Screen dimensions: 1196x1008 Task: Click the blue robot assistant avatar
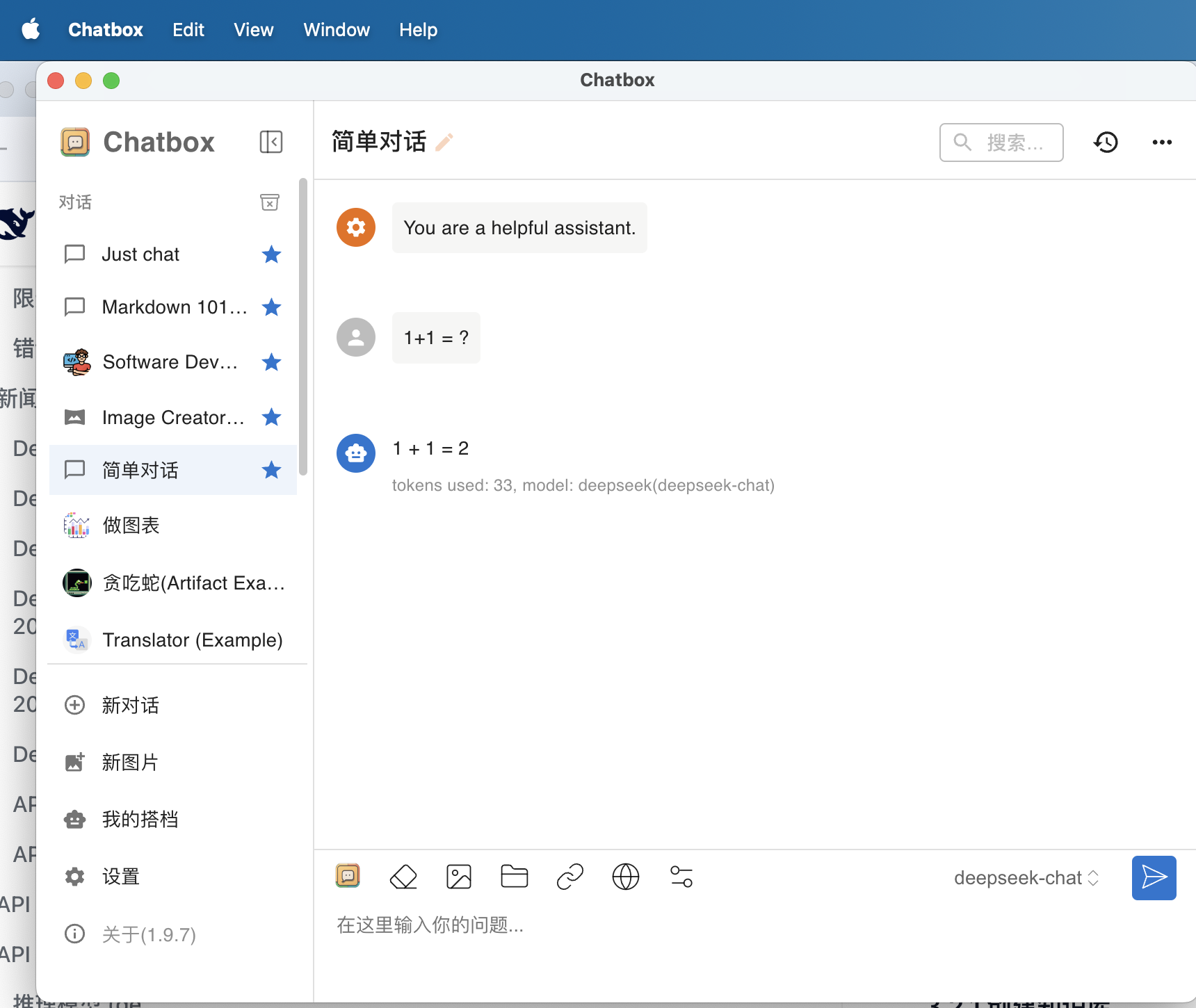356,453
